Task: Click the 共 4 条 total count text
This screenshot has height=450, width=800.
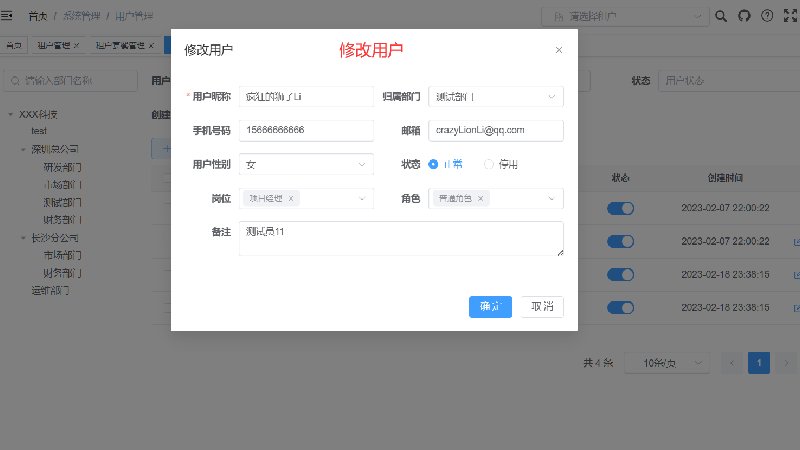Action: 598,363
